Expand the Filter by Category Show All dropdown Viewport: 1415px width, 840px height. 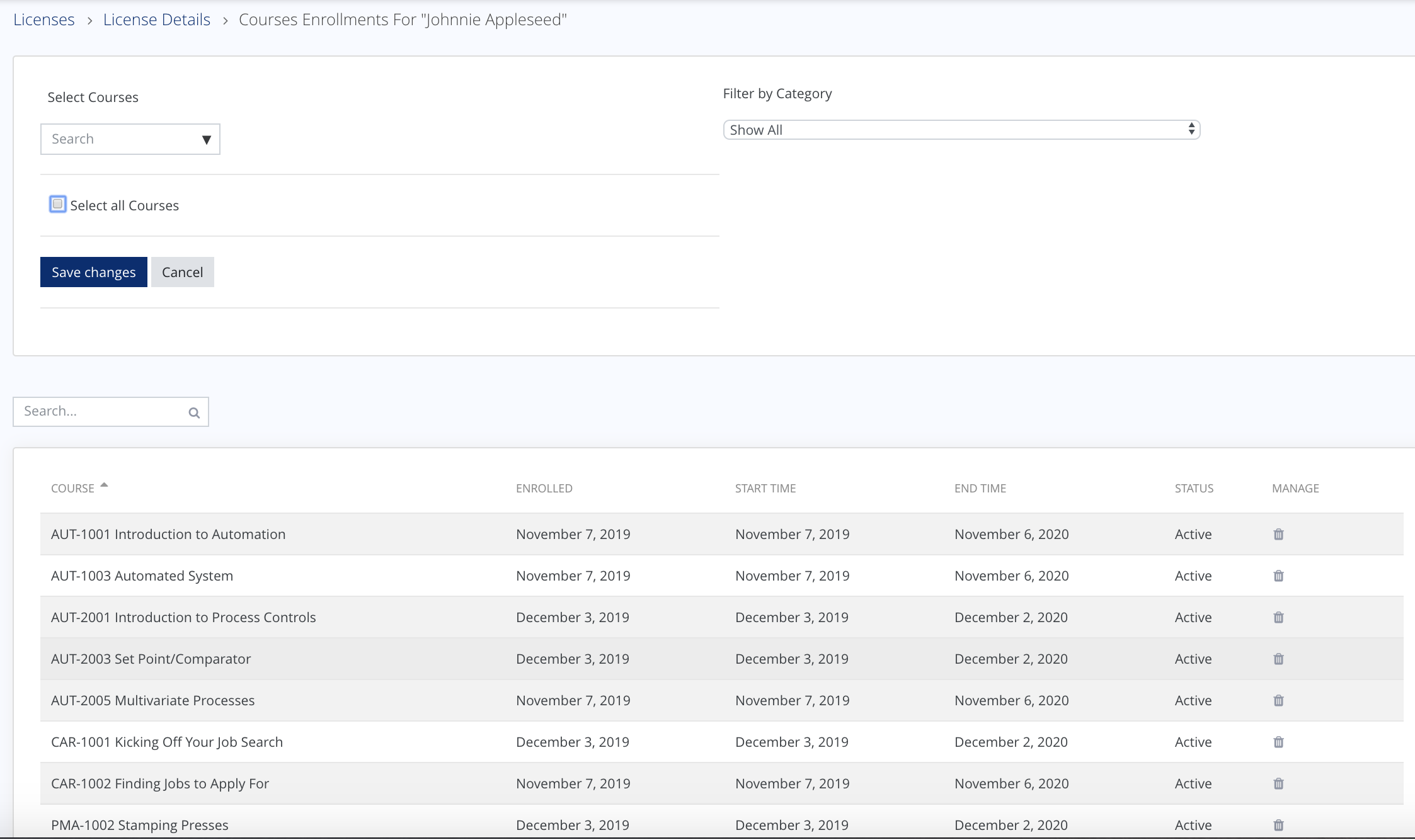click(961, 130)
